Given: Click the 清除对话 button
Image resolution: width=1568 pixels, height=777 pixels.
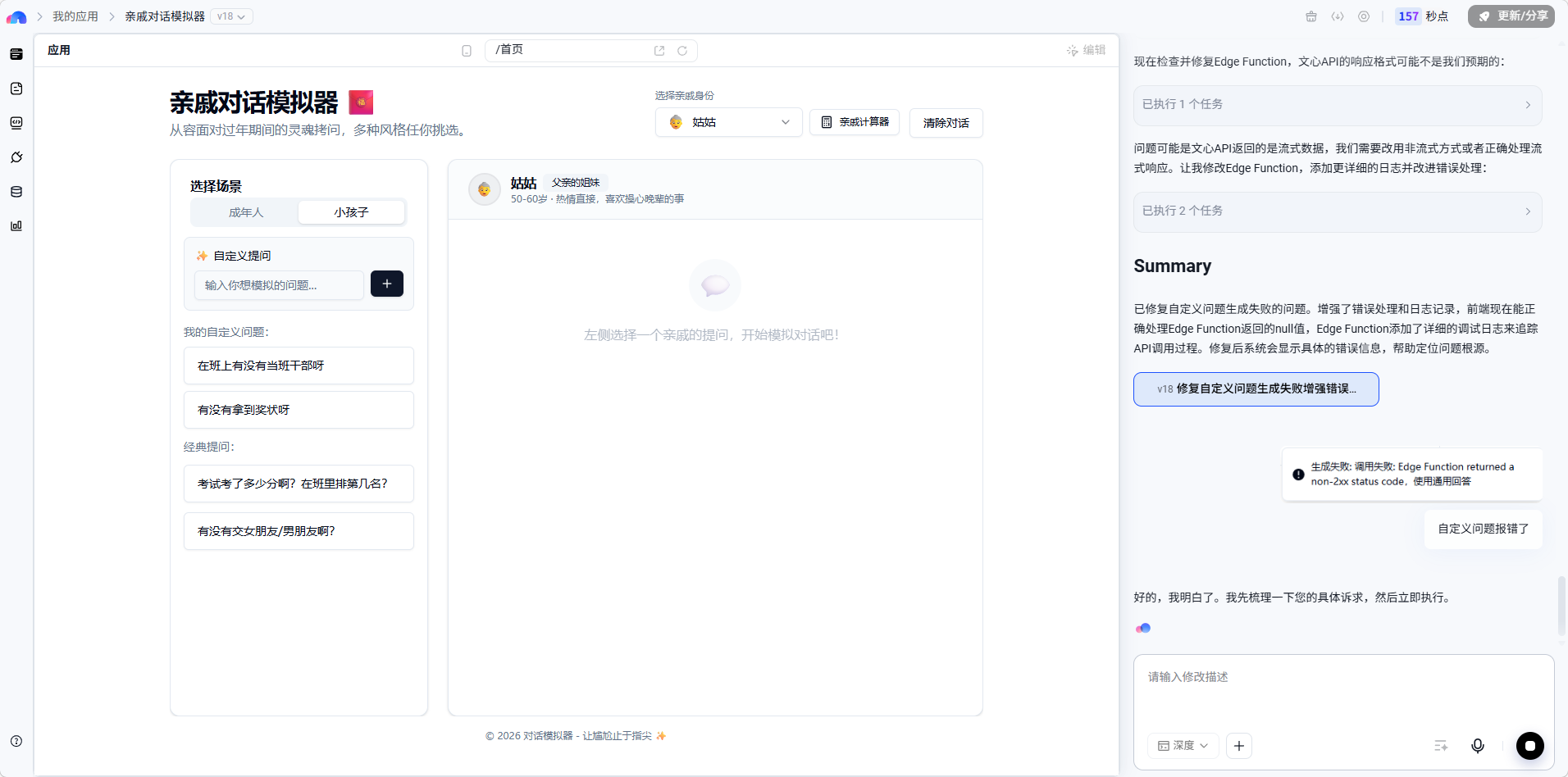Looking at the screenshot, I should [x=946, y=123].
